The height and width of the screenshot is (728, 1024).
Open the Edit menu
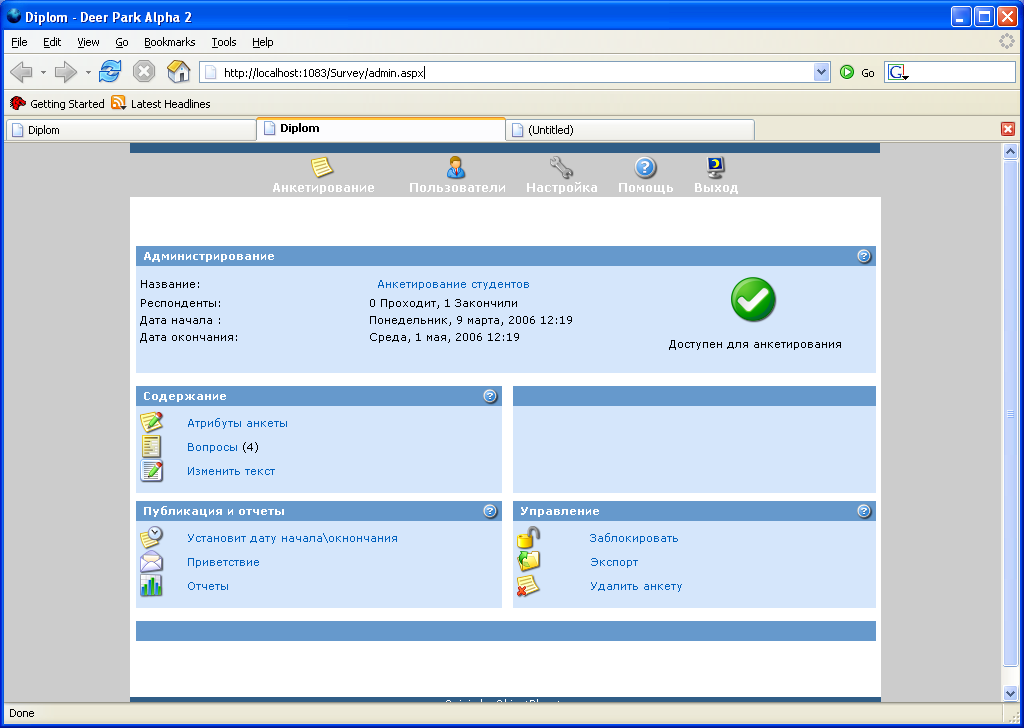[x=52, y=42]
